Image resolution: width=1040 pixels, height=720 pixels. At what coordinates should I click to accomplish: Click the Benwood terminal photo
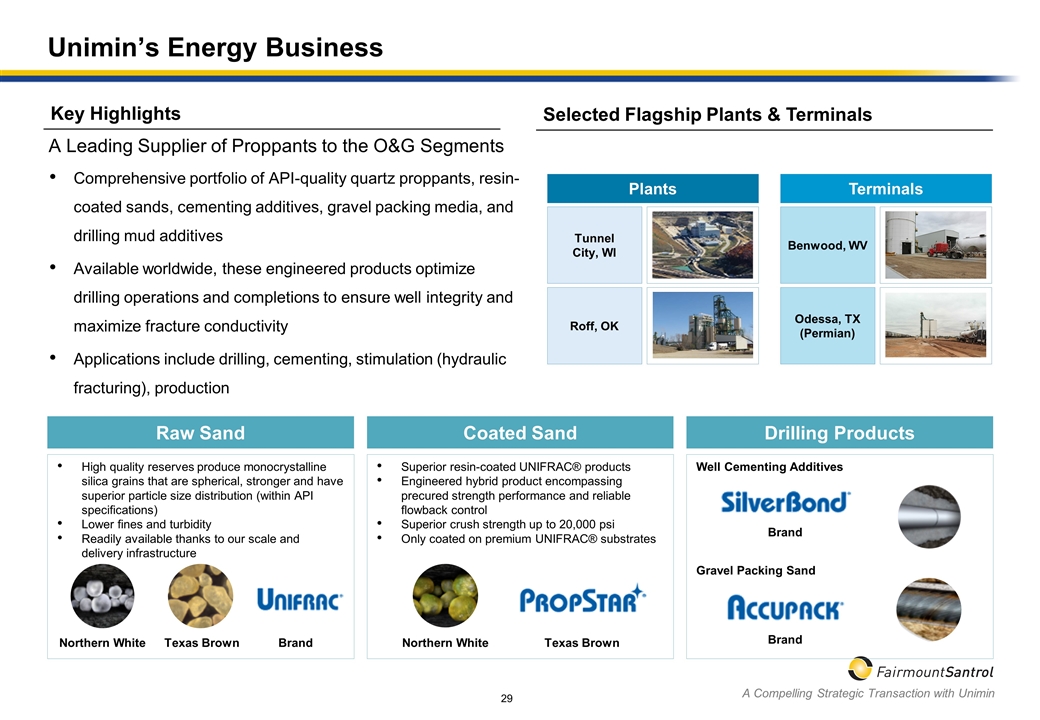(935, 244)
